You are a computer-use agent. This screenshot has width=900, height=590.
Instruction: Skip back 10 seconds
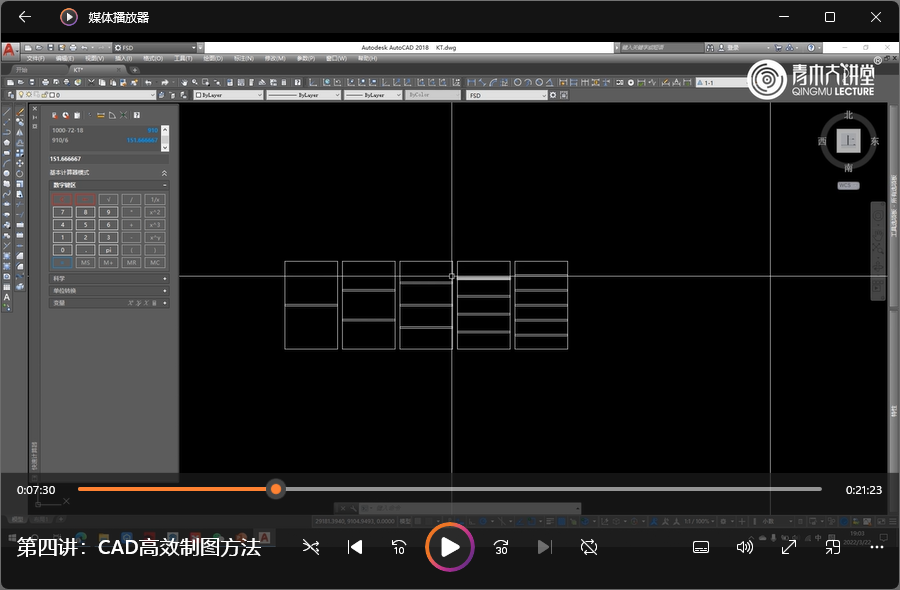pos(398,547)
